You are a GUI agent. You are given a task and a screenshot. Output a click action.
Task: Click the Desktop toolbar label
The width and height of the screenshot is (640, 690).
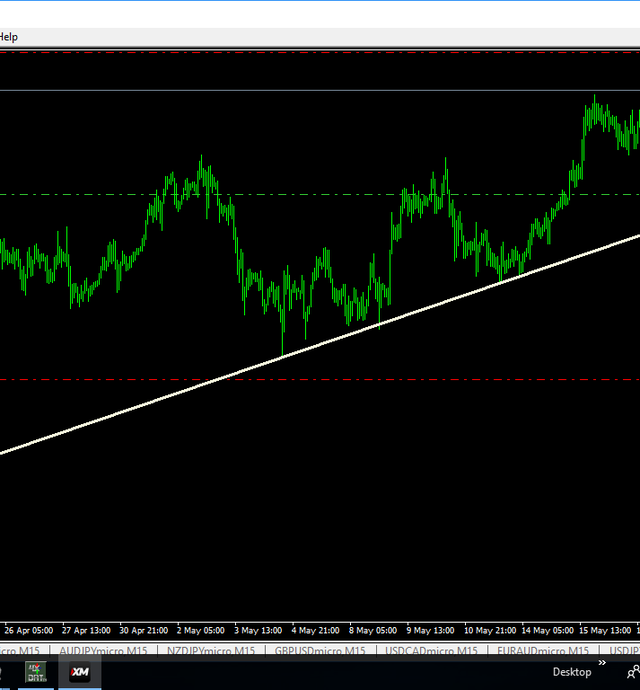pos(571,673)
